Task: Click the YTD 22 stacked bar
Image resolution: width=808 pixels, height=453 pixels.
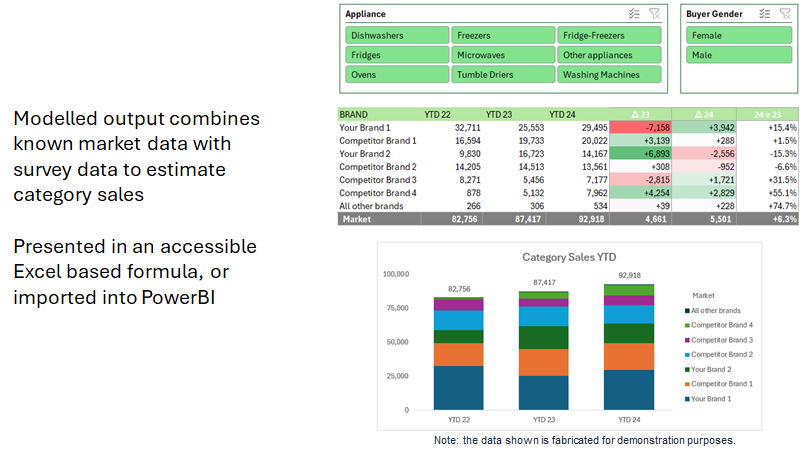Action: click(459, 354)
